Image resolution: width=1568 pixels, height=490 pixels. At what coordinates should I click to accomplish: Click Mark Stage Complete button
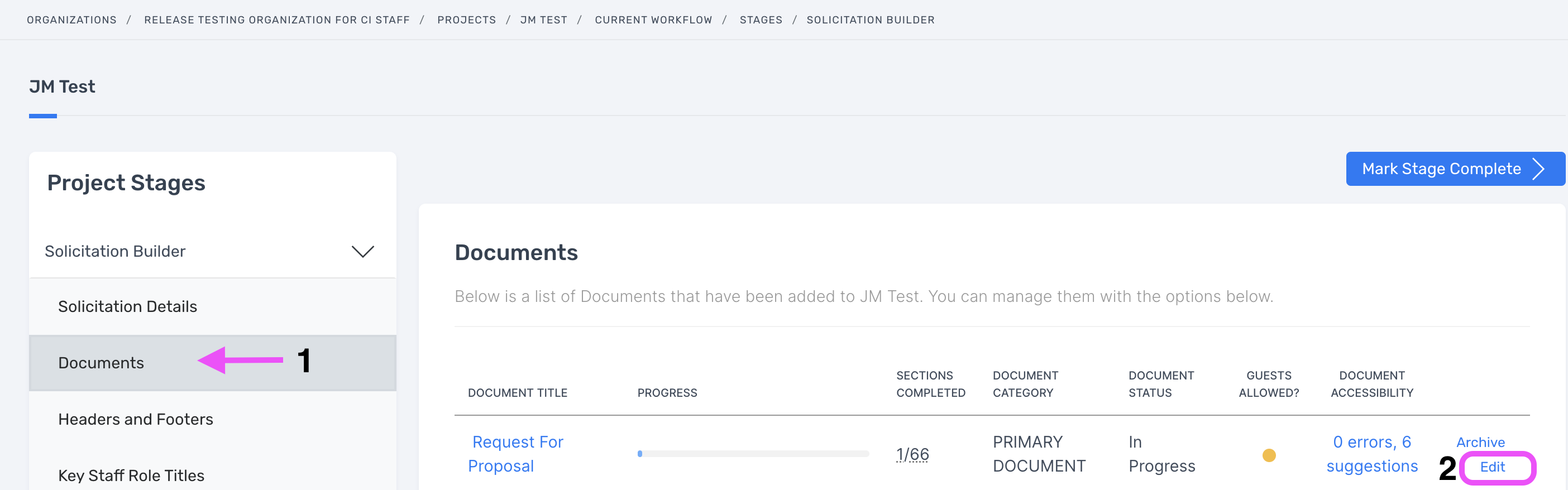pos(1455,169)
